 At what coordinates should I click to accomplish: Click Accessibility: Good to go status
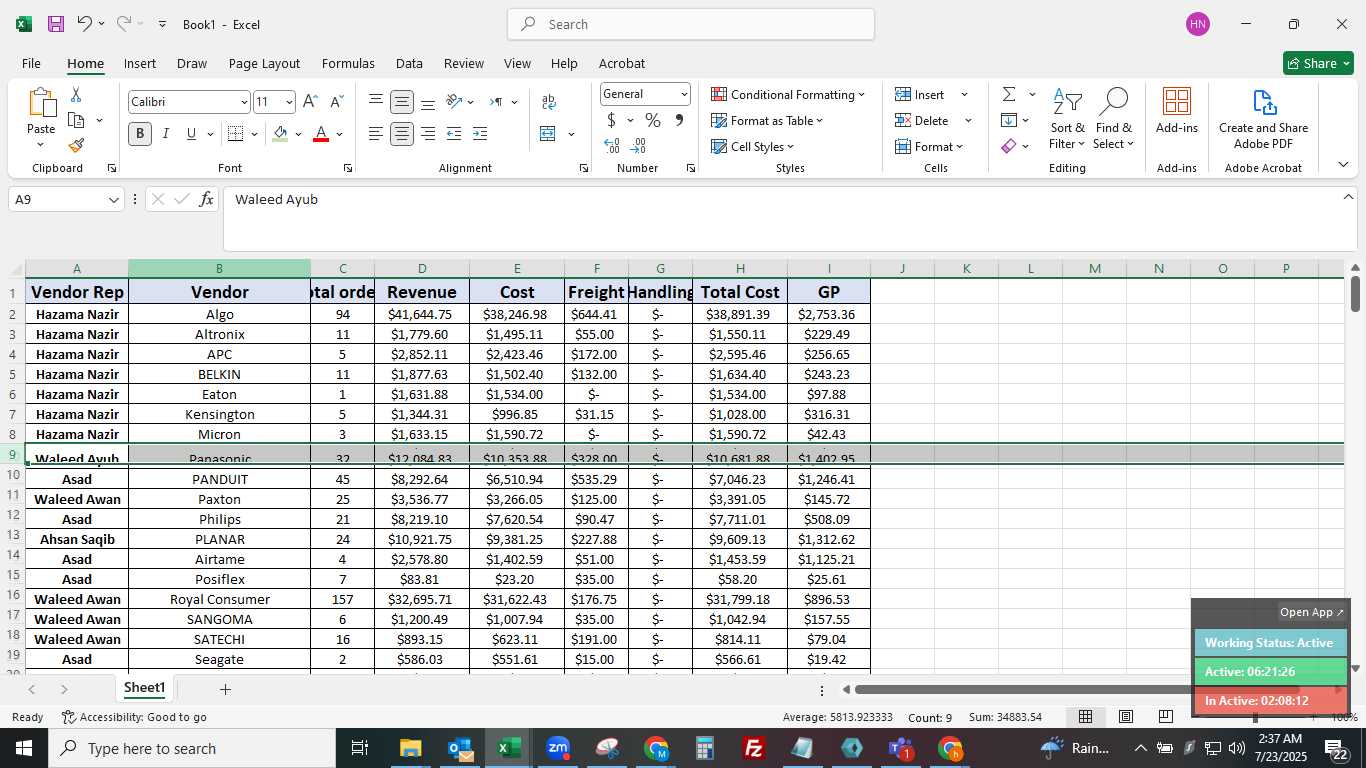click(x=134, y=717)
